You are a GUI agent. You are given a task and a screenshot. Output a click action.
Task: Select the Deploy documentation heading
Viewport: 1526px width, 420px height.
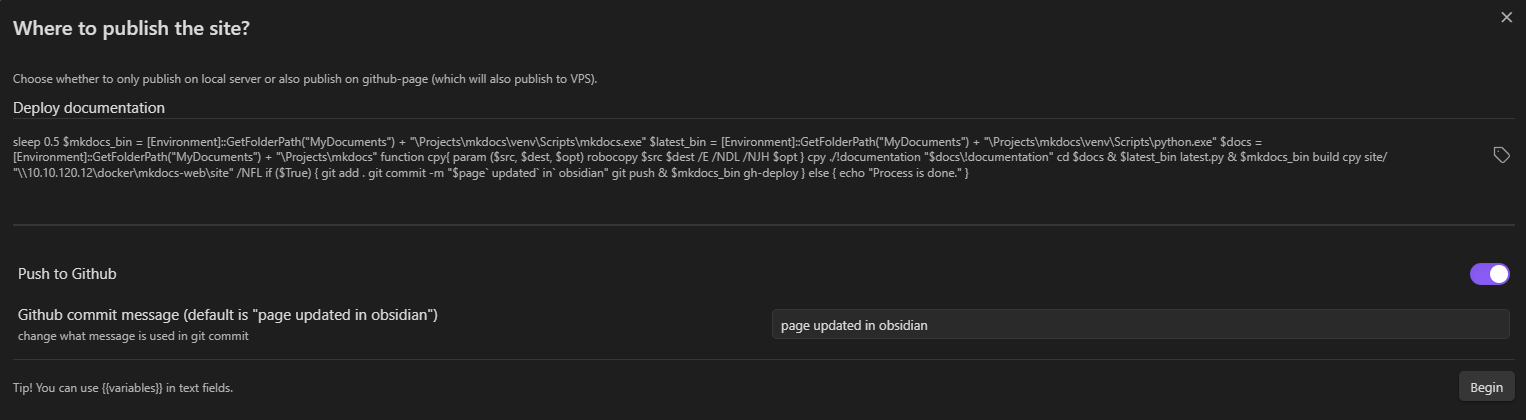tap(89, 108)
